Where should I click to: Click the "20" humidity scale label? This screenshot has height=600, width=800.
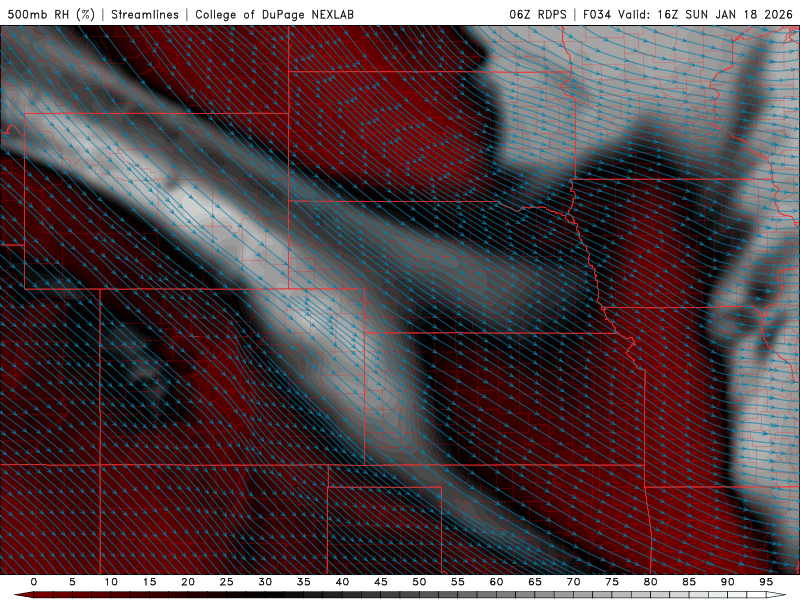tap(188, 582)
